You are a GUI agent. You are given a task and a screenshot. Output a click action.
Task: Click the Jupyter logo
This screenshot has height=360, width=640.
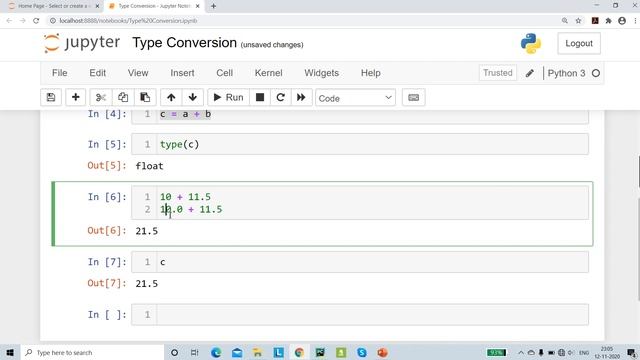[82, 43]
